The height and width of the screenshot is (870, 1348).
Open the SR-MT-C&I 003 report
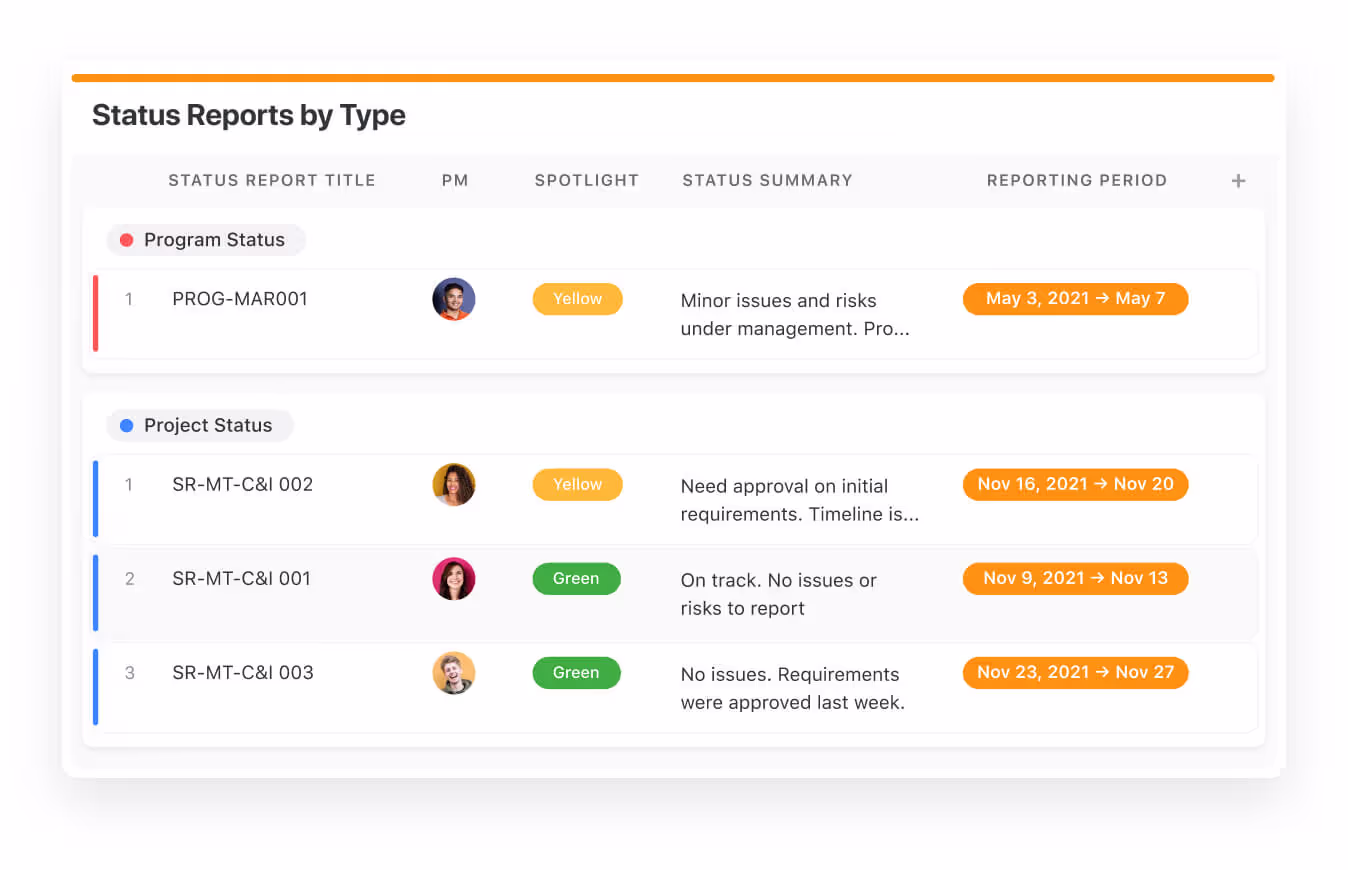243,673
